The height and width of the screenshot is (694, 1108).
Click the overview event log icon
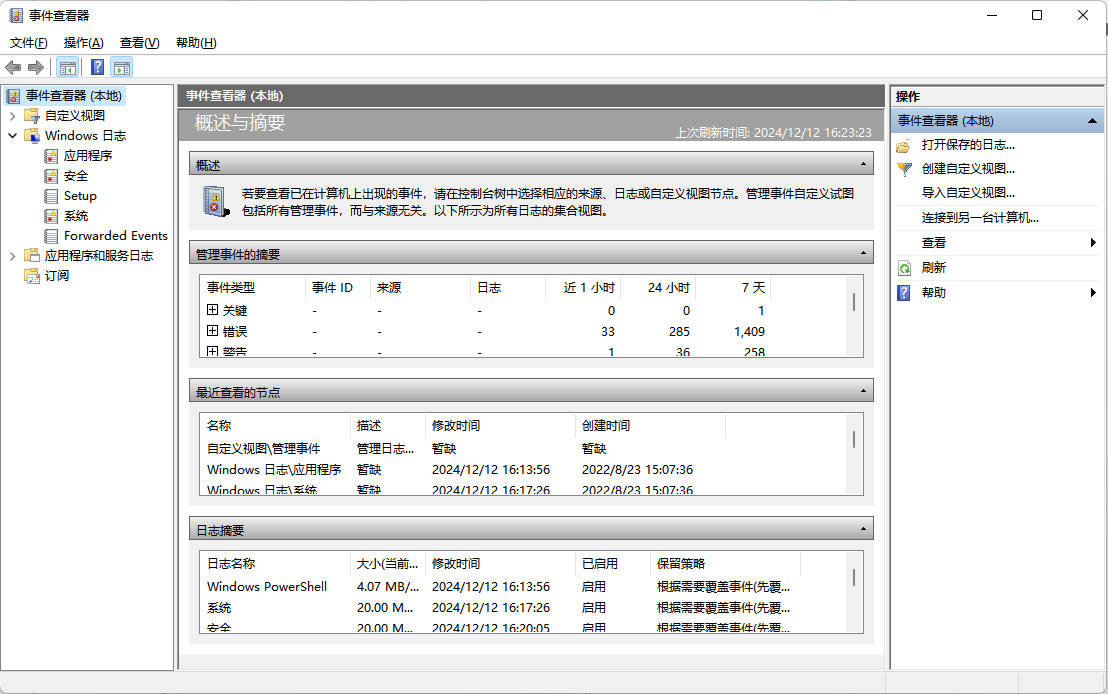pos(216,201)
